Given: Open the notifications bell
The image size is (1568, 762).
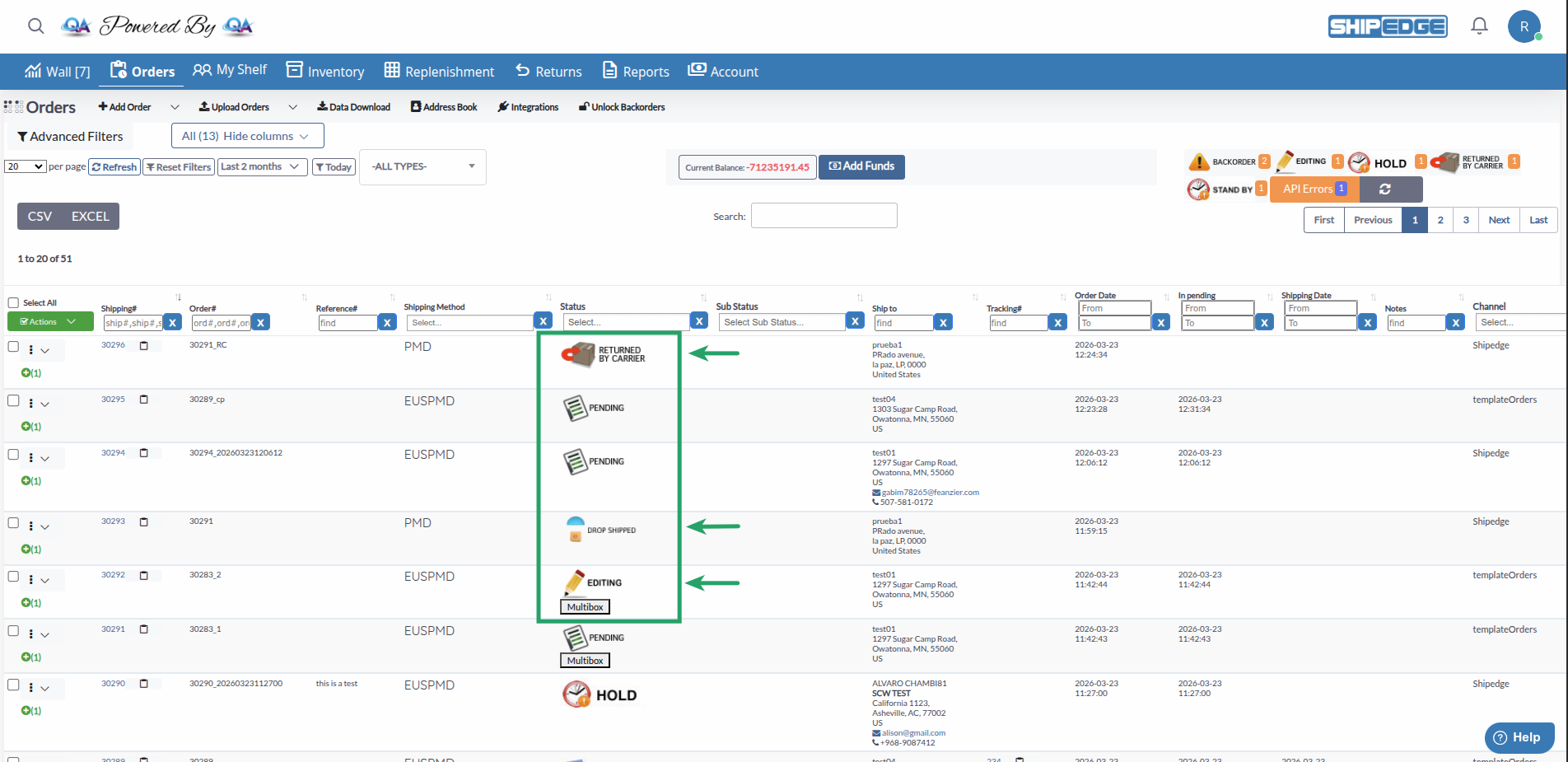Looking at the screenshot, I should (x=1479, y=26).
